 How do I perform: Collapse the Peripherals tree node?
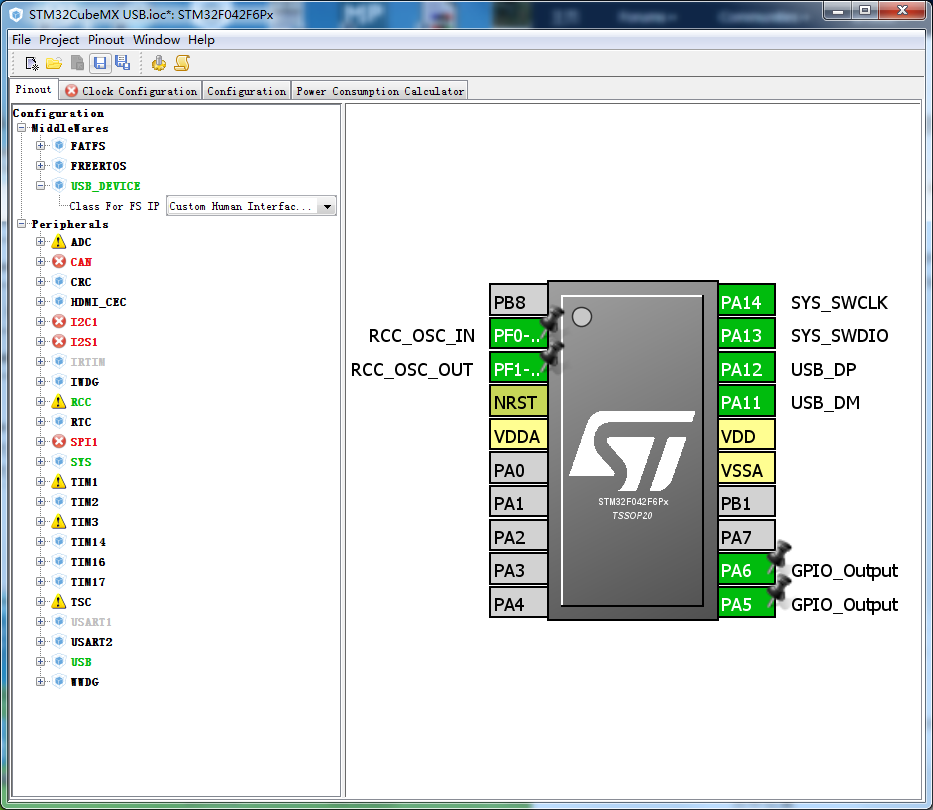pyautogui.click(x=22, y=224)
